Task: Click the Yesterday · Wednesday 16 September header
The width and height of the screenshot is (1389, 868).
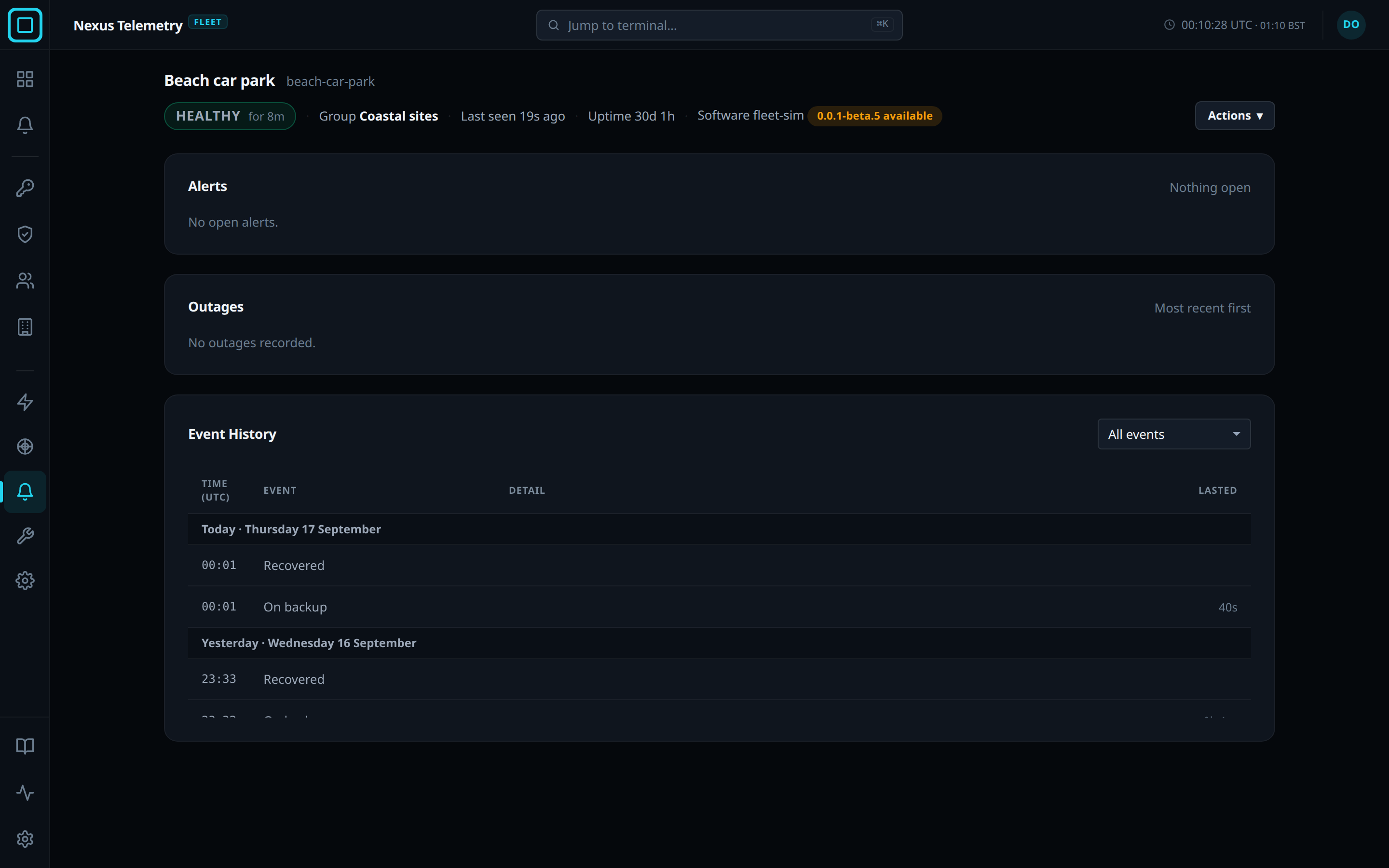Action: [x=309, y=643]
